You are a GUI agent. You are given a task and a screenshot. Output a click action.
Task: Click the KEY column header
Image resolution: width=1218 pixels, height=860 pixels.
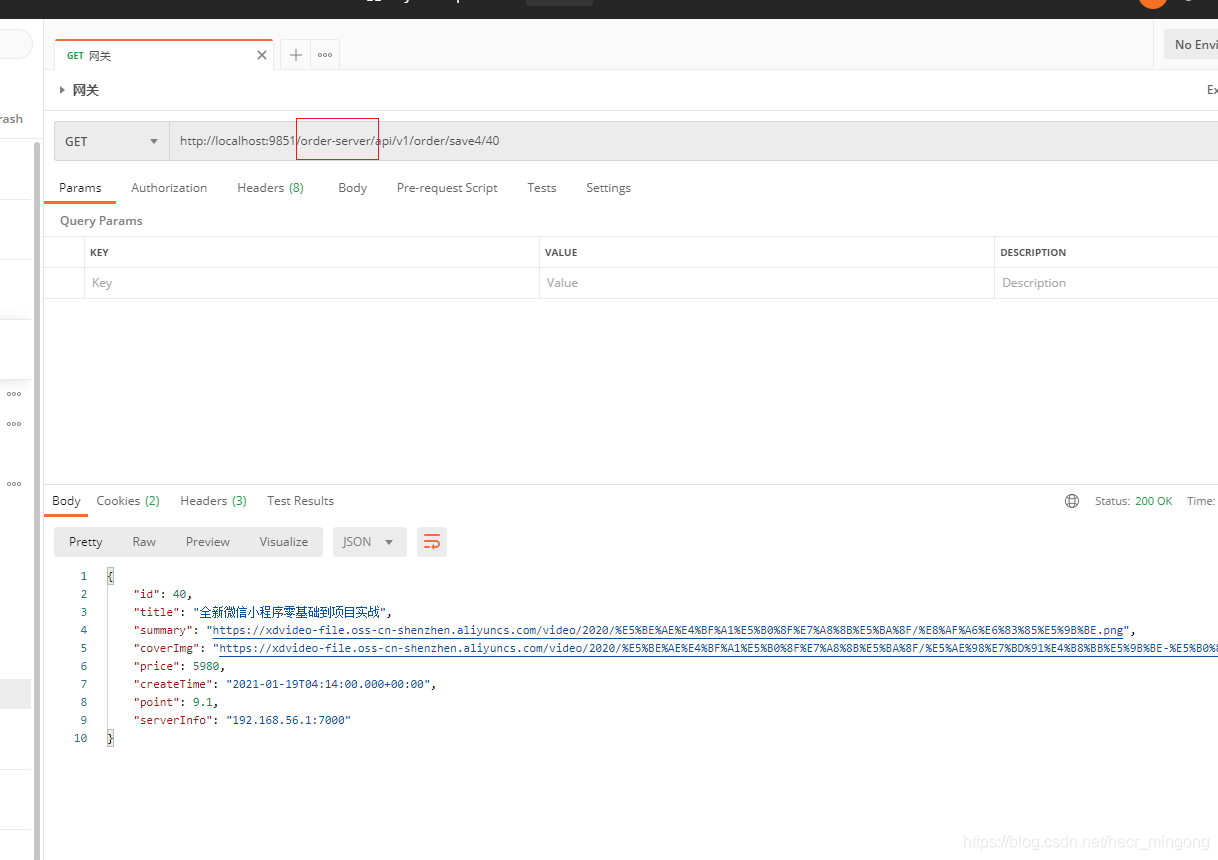click(99, 253)
